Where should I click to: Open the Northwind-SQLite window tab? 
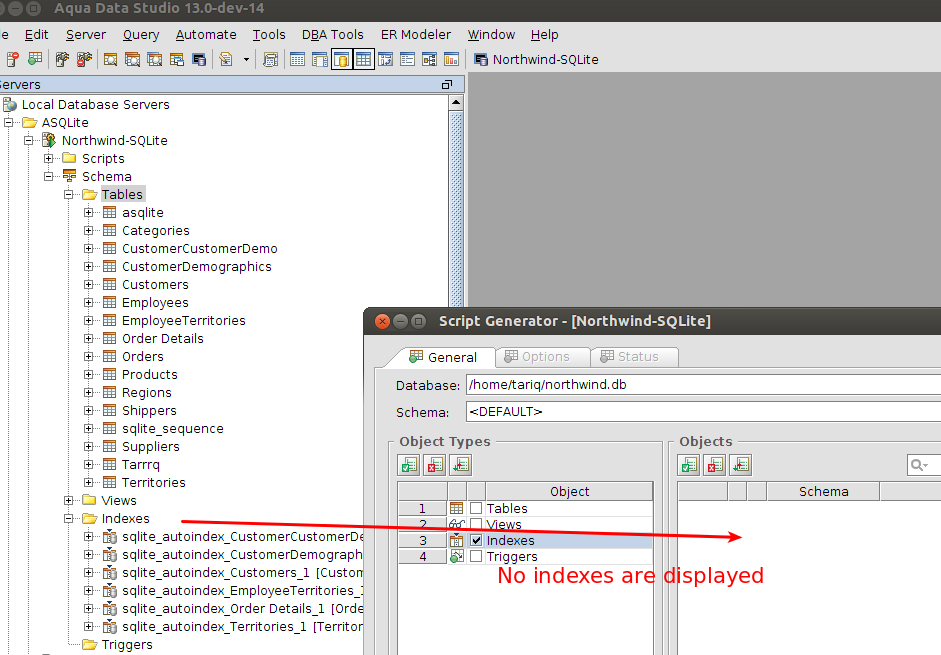point(537,59)
